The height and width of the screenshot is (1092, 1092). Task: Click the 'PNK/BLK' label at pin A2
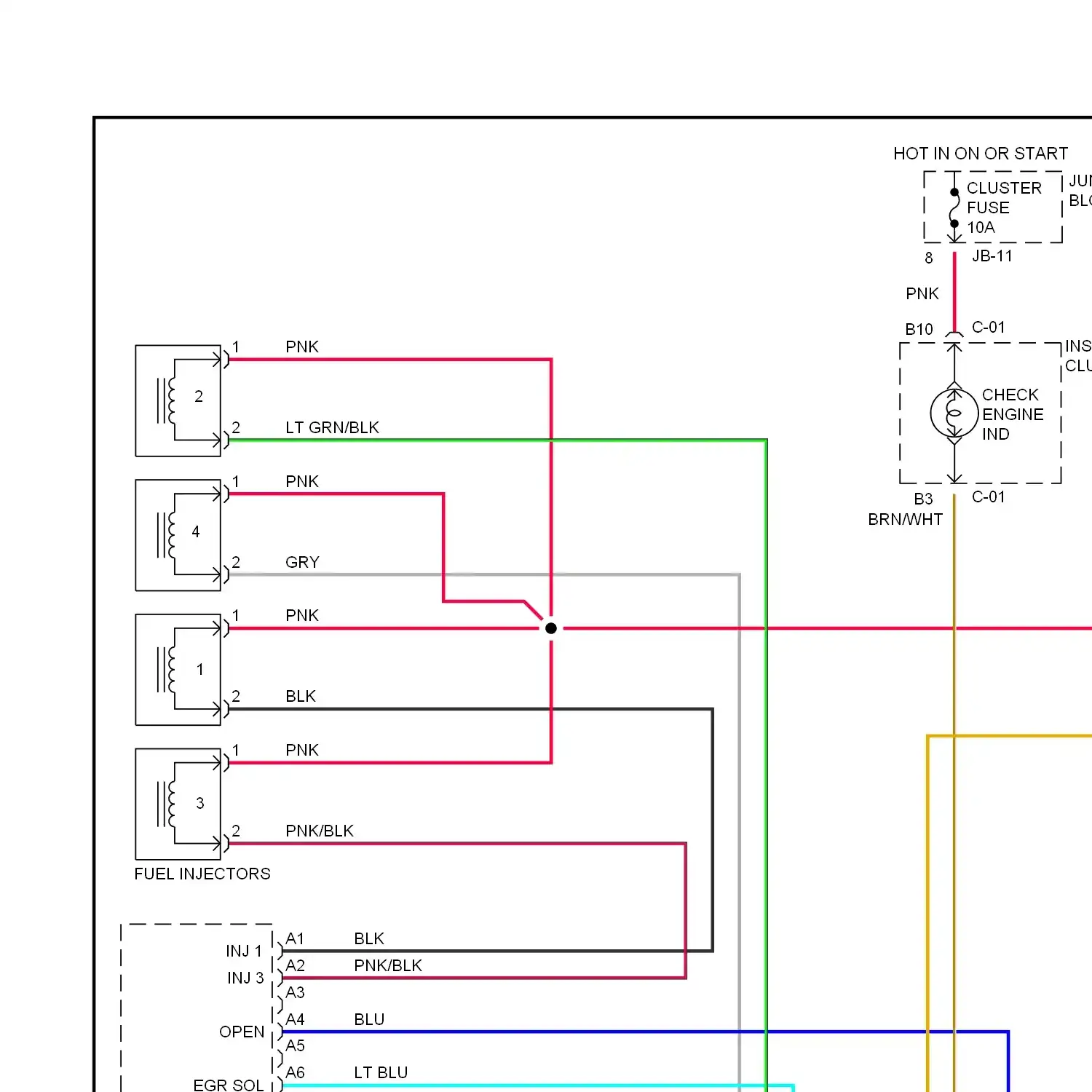[388, 965]
